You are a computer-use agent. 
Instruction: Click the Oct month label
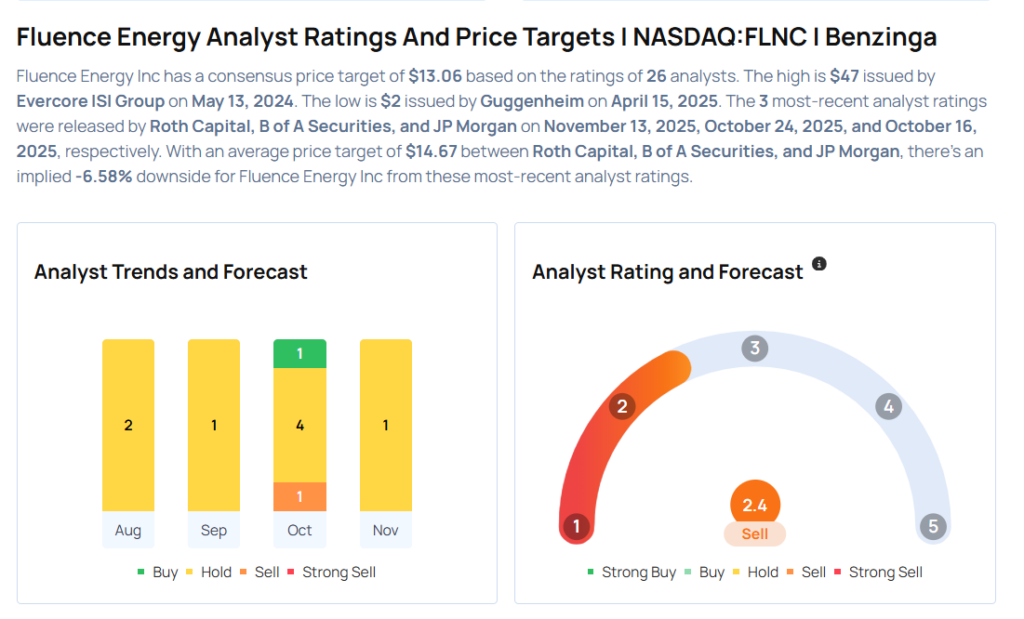[x=300, y=530]
